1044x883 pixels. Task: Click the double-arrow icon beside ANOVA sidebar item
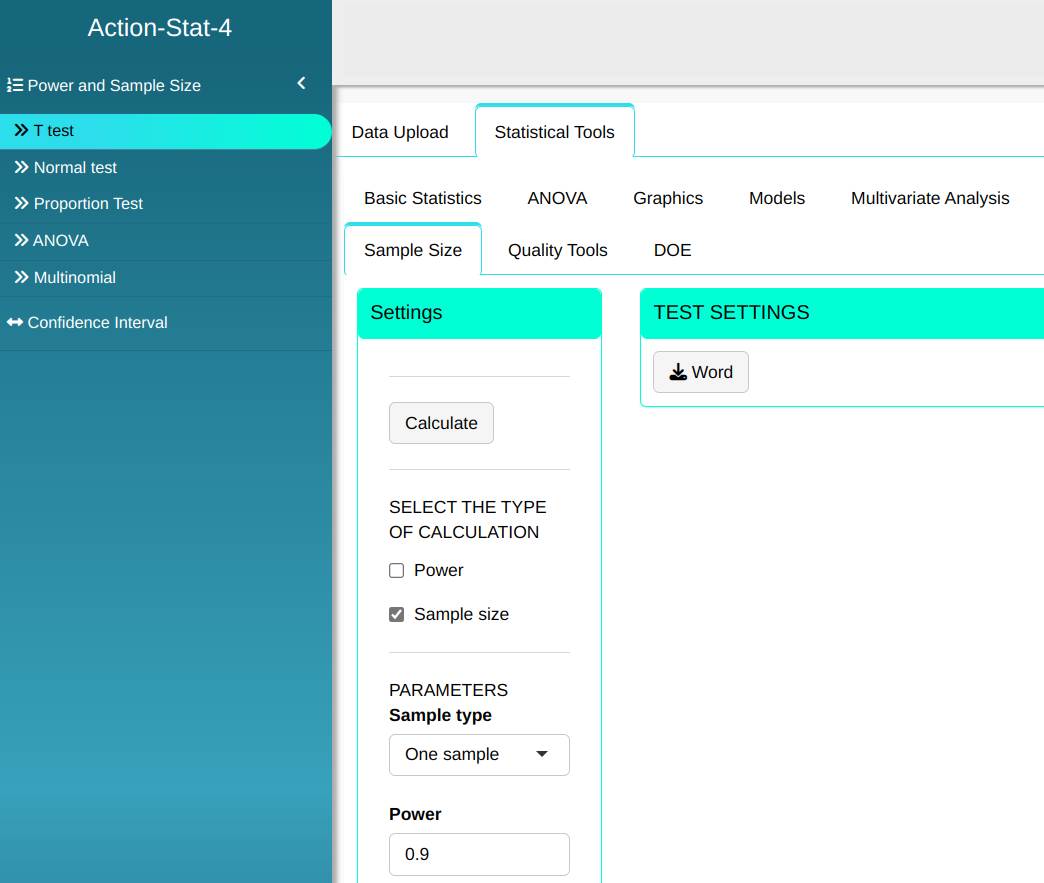pyautogui.click(x=21, y=240)
